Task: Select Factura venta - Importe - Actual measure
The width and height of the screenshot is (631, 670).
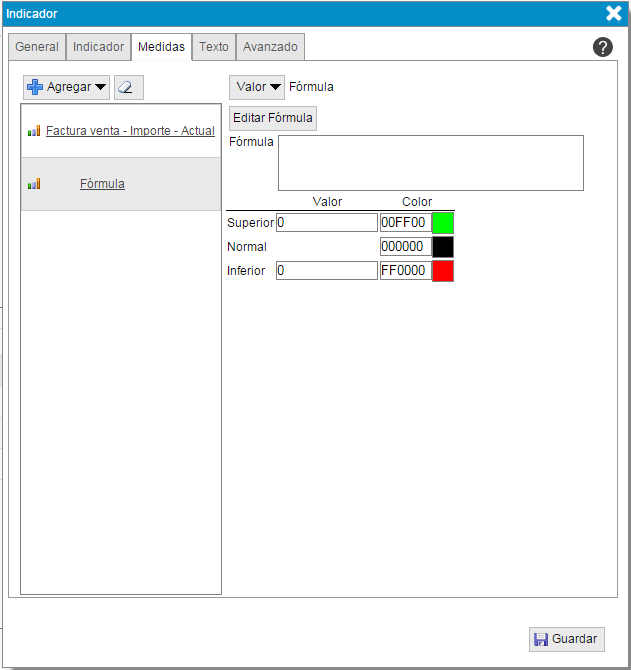Action: (x=130, y=131)
